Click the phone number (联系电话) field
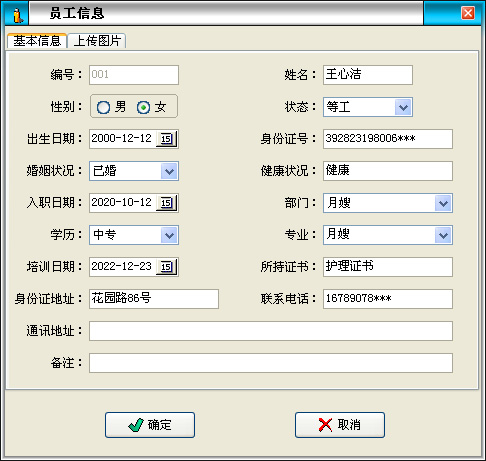 coord(388,299)
